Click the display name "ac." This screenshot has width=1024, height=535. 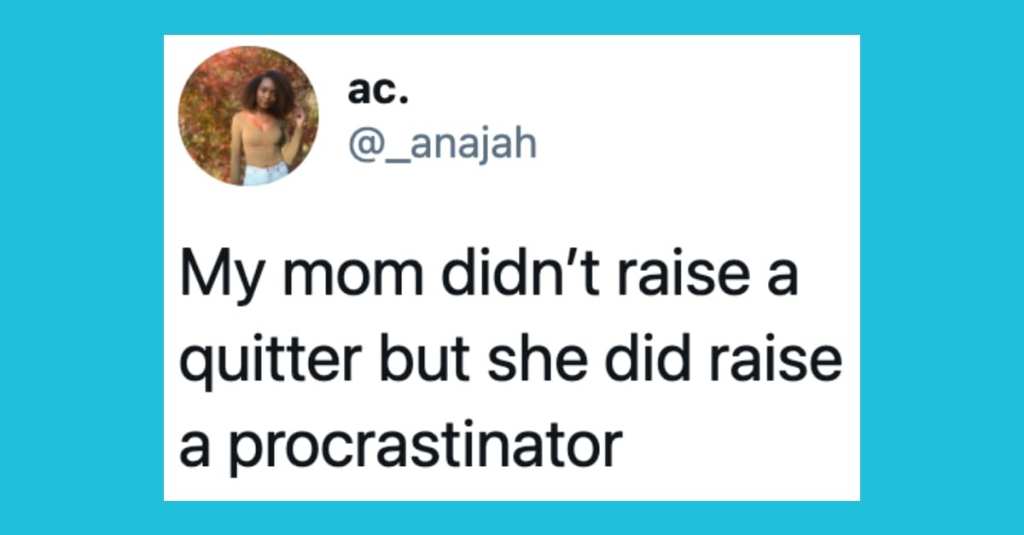(378, 91)
